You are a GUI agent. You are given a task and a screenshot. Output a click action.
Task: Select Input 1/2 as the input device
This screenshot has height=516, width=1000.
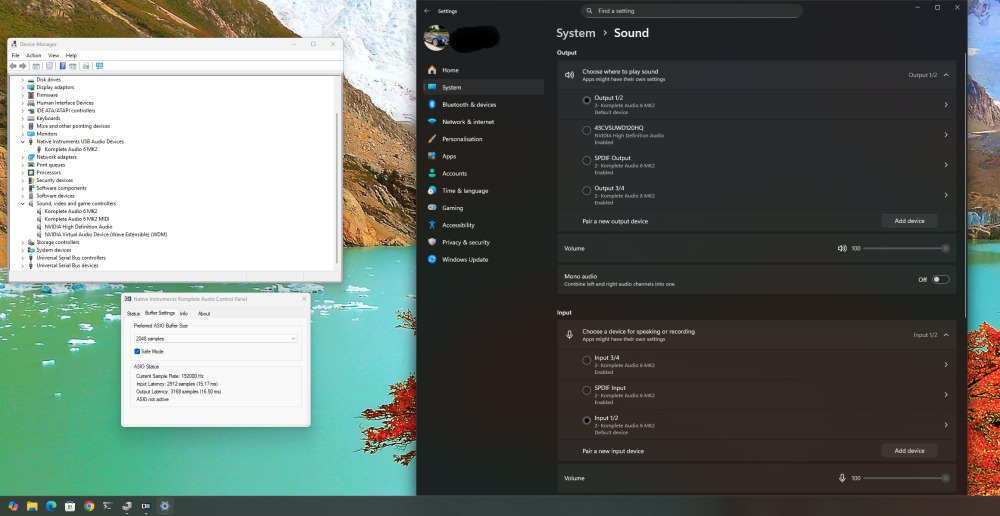[x=587, y=420]
